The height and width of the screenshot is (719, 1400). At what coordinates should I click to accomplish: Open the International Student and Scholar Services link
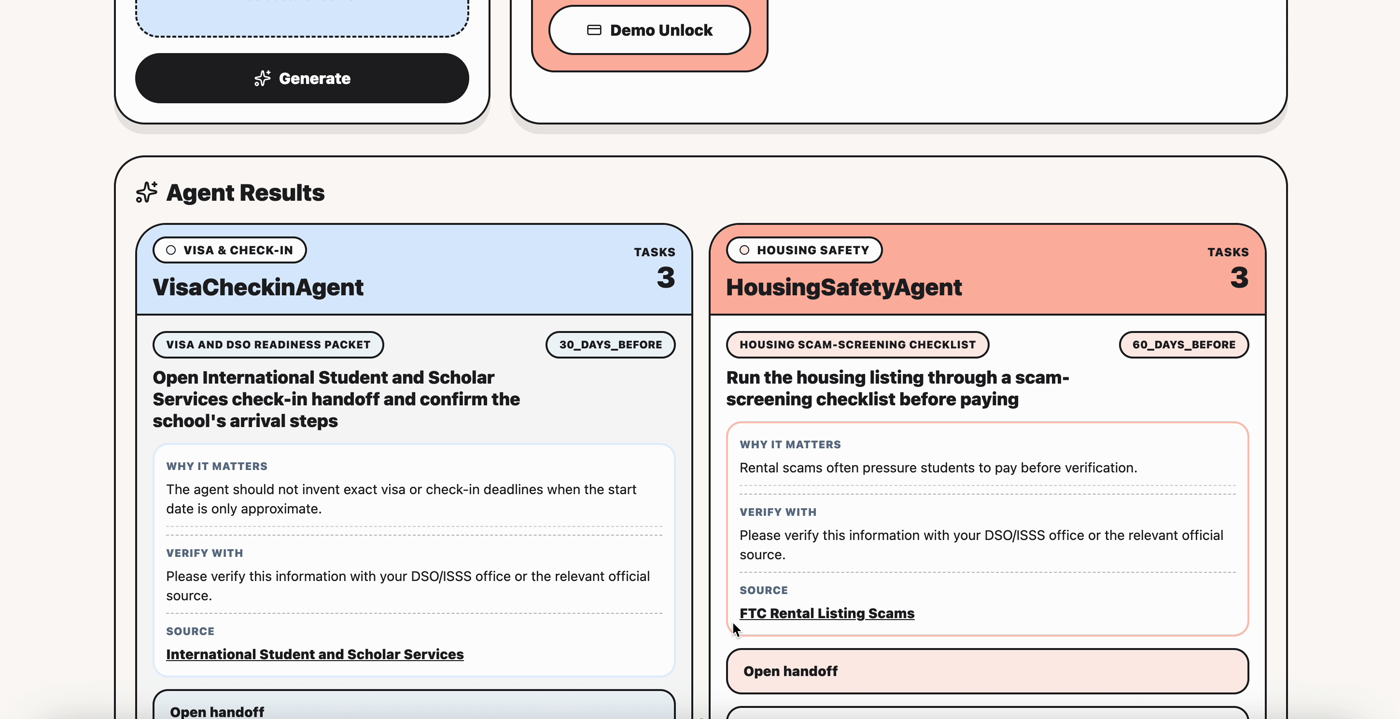315,654
